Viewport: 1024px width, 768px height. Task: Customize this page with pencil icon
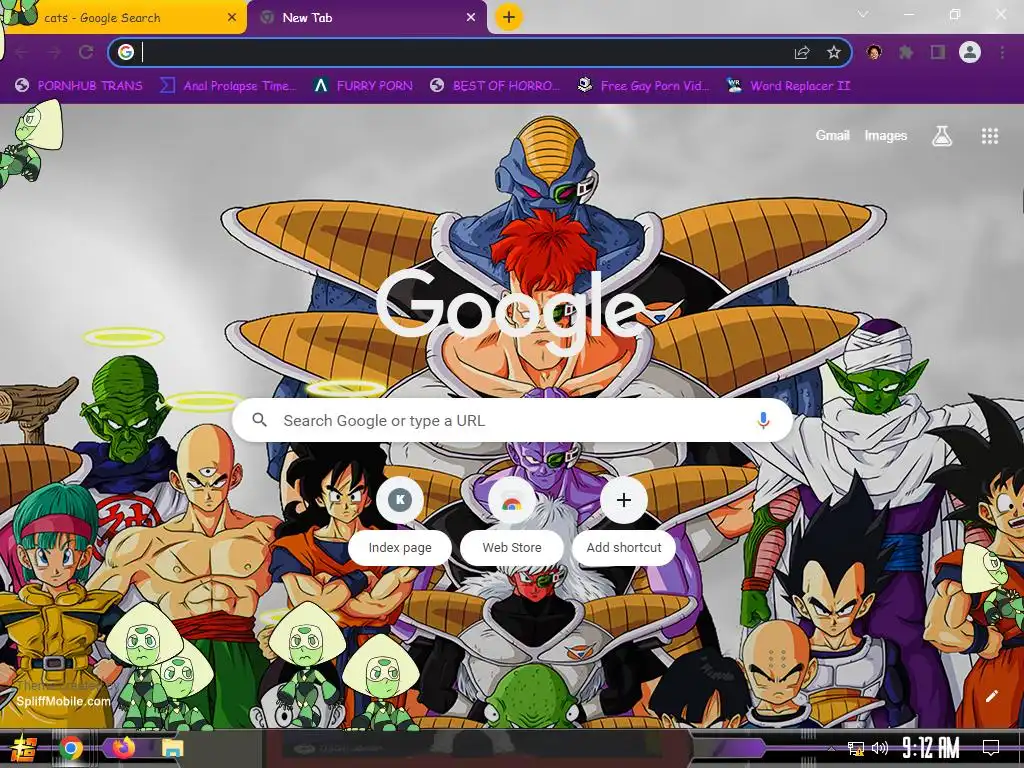click(x=992, y=696)
